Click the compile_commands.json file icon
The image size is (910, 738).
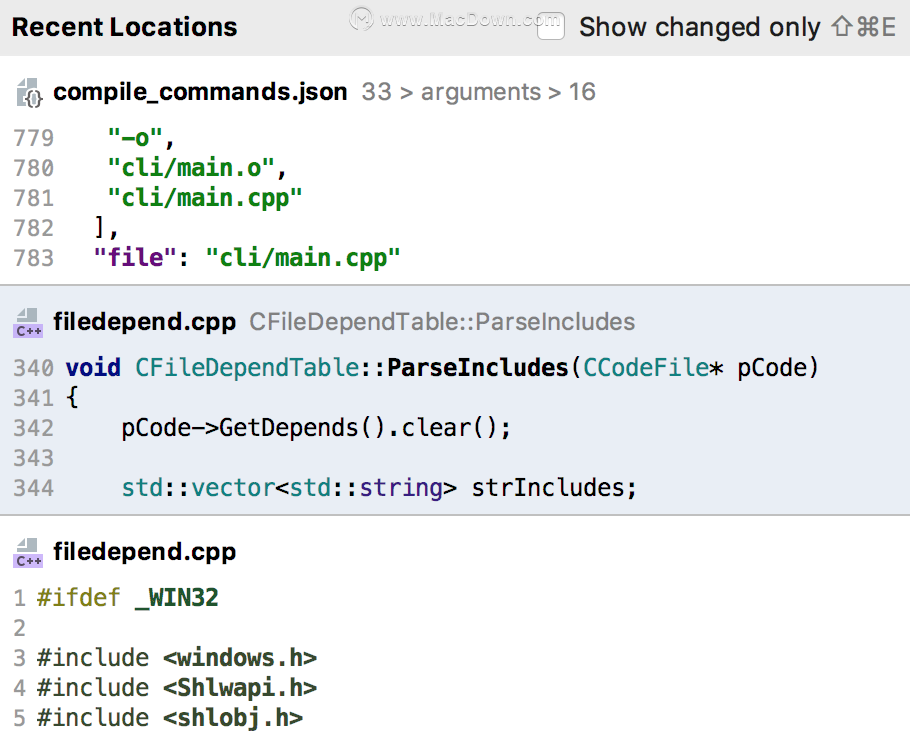28,93
